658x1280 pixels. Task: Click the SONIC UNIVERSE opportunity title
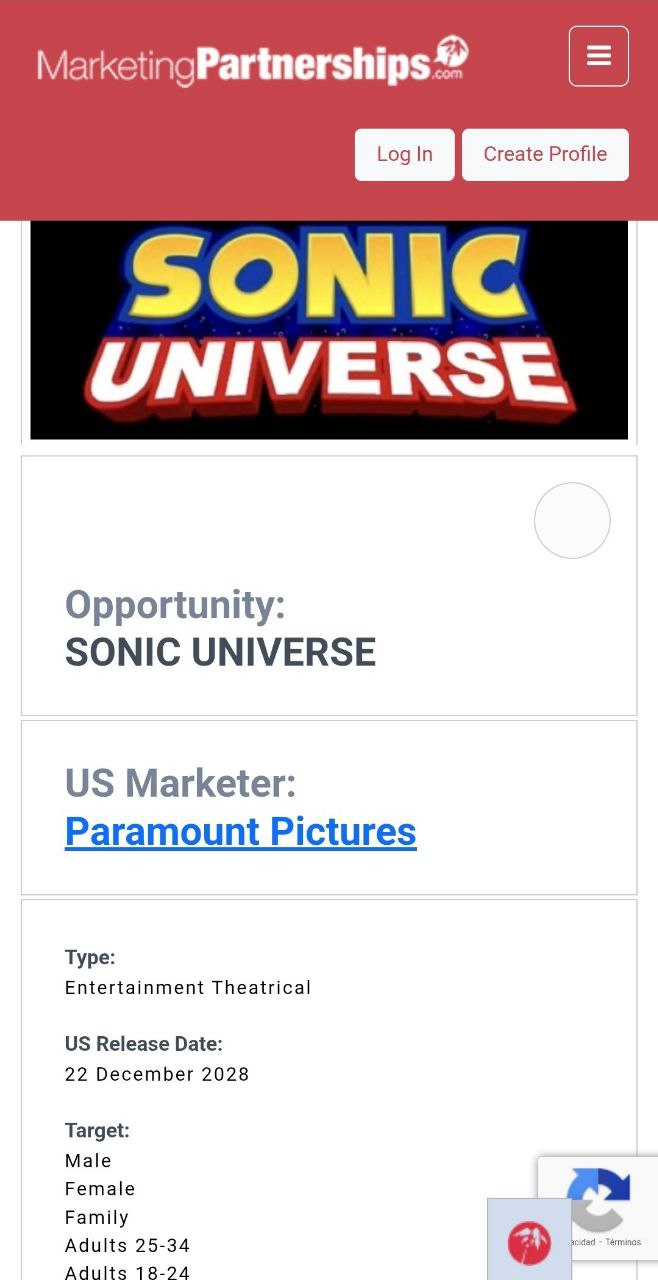[220, 653]
